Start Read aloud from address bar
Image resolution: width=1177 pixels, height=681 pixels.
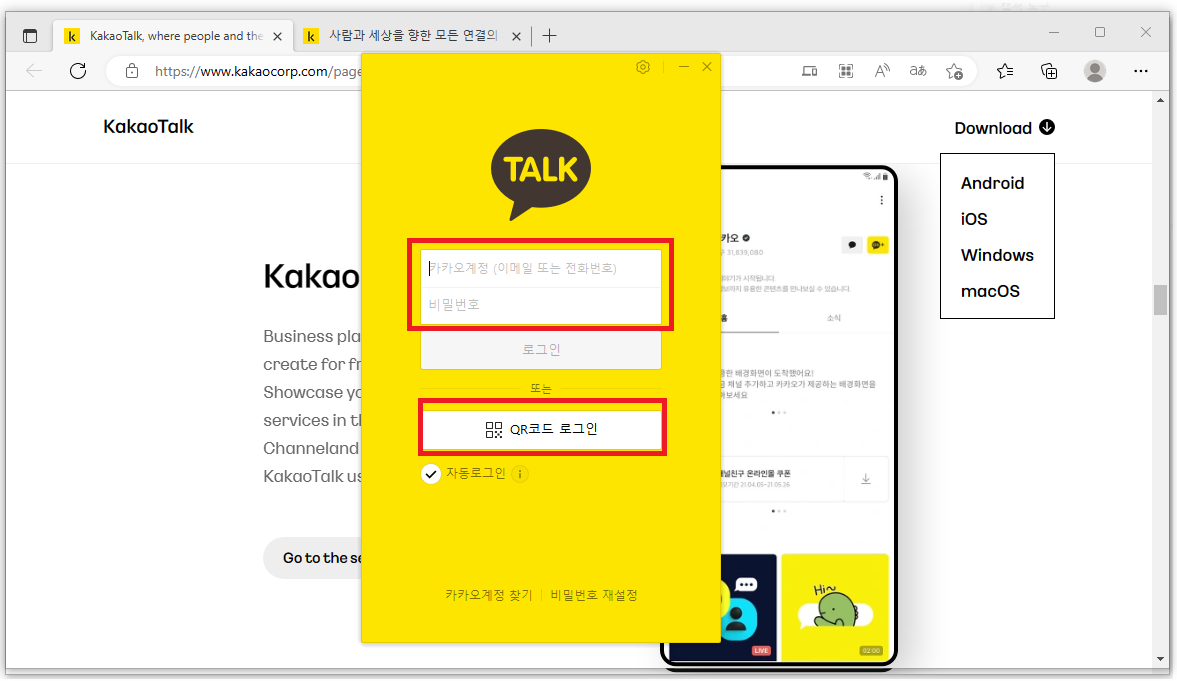point(882,71)
